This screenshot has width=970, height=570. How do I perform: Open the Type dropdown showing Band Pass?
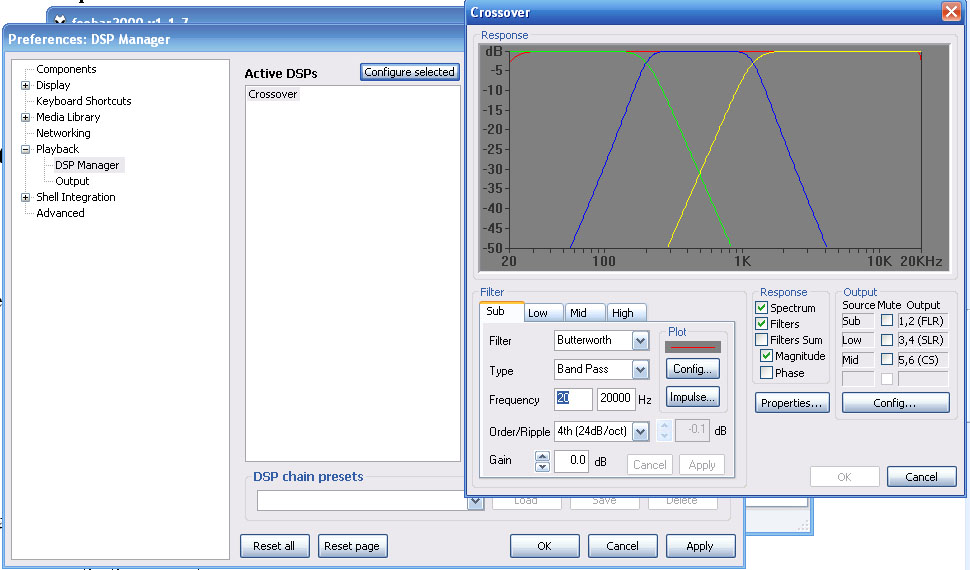coord(640,370)
